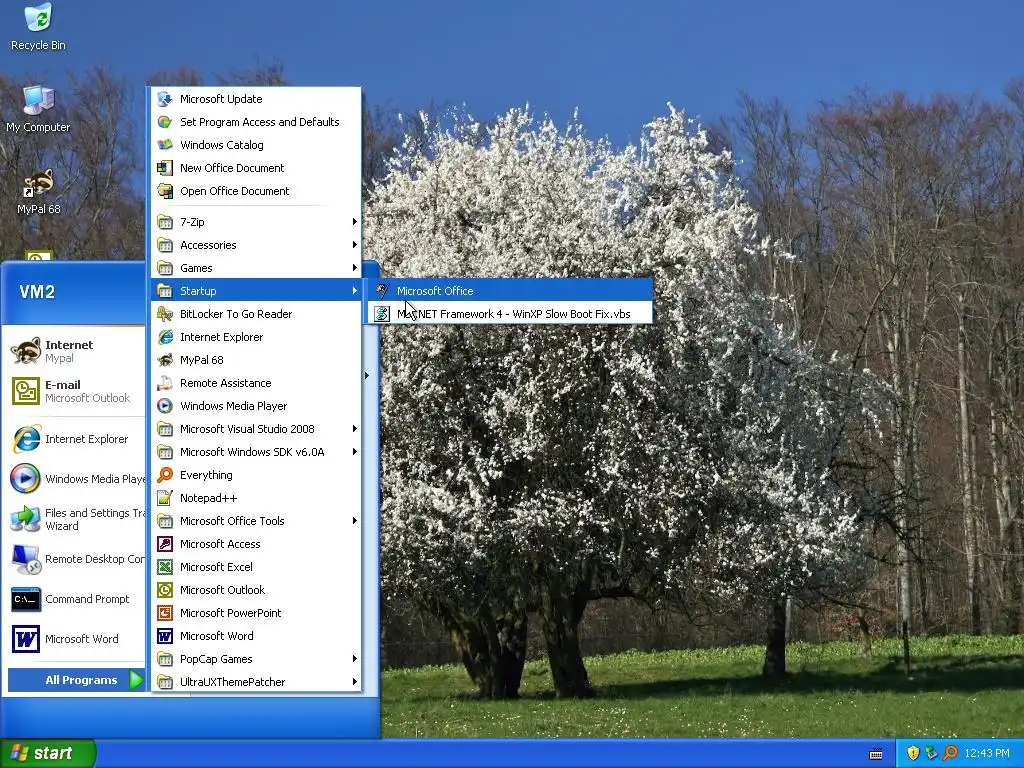Expand the PopCap Games submenu arrow
This screenshot has width=1024, height=768.
tap(355, 659)
